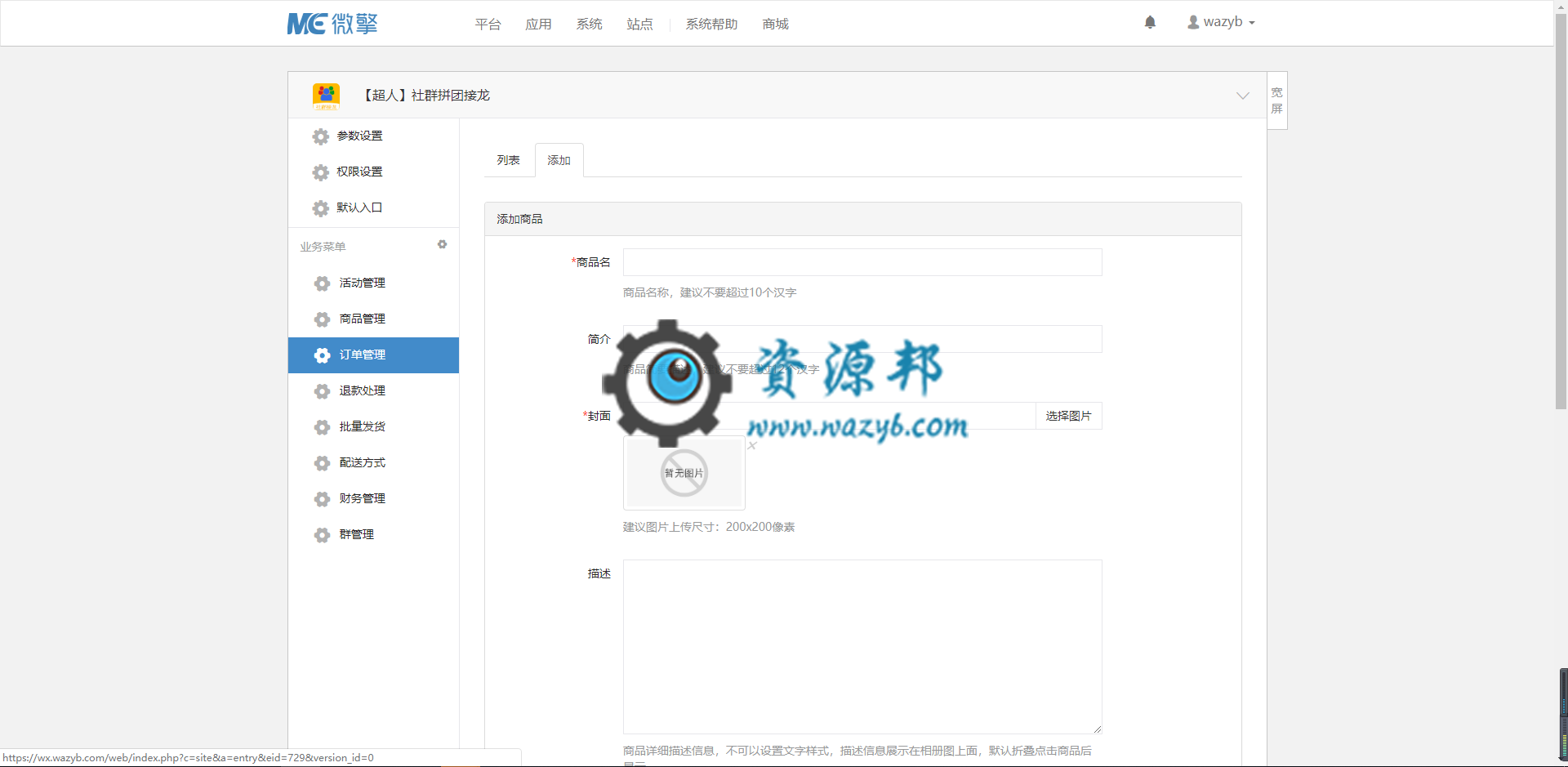Click the gear icon beside 订单管理
The height and width of the screenshot is (767, 1568).
click(x=323, y=355)
